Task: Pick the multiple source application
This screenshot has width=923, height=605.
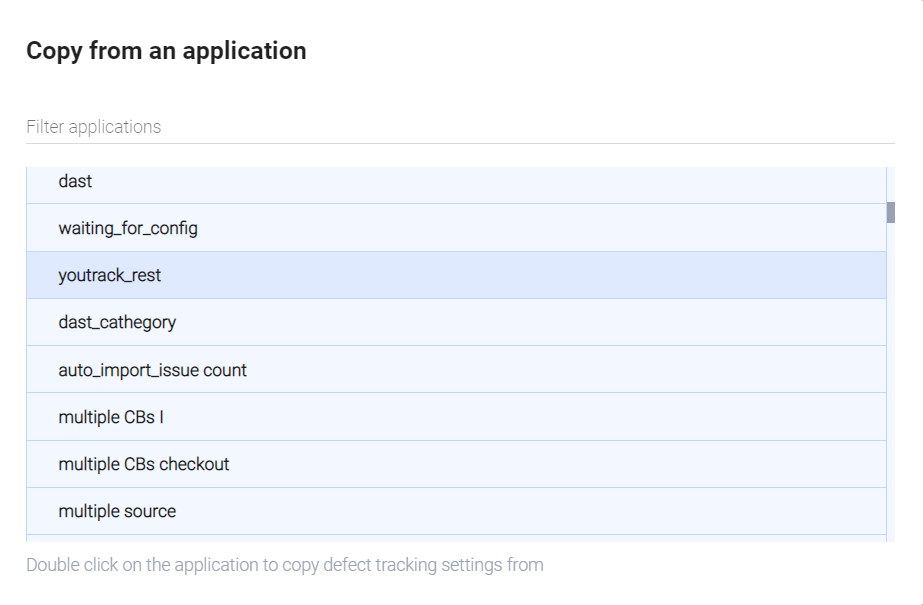Action: point(456,511)
